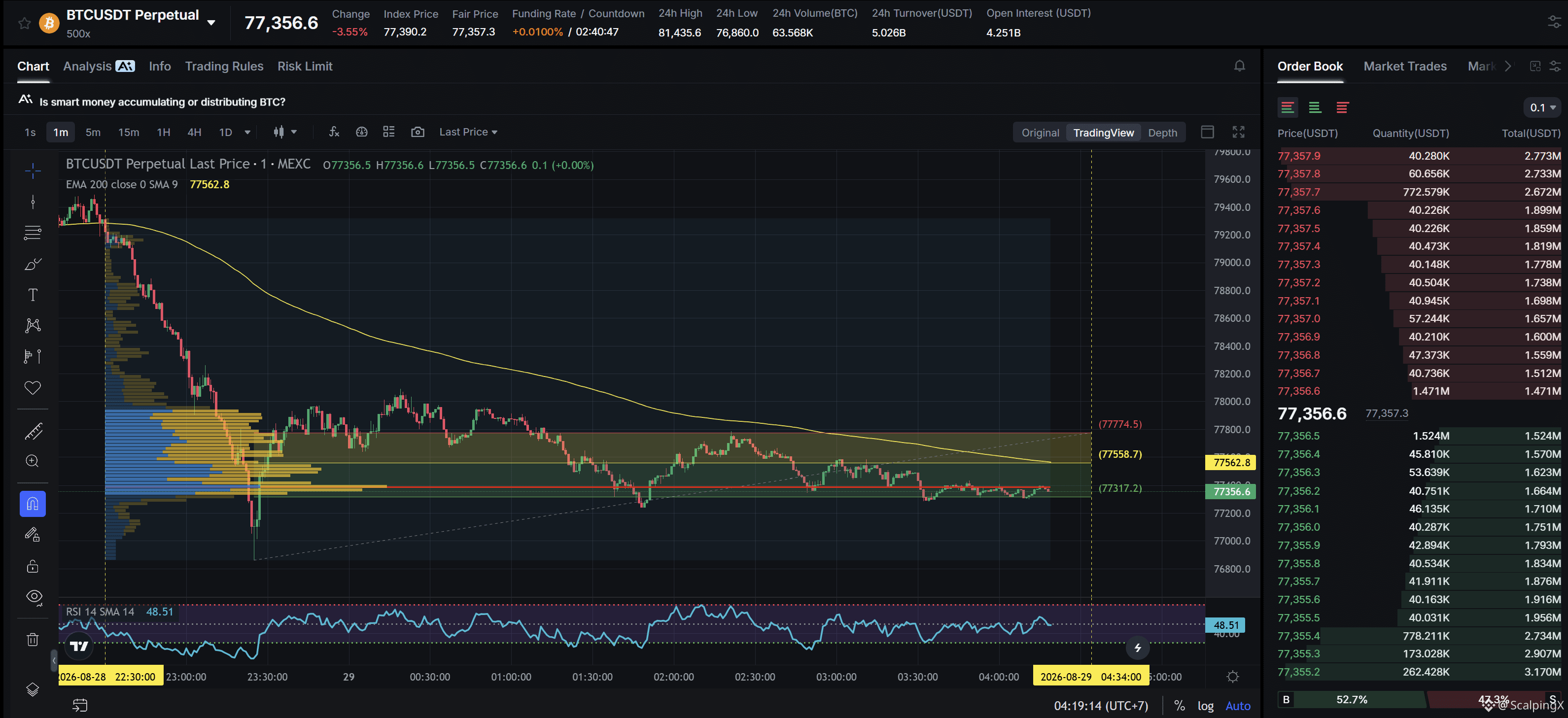Open the indicators fx icon
Viewport: 1568px width, 718px height.
click(x=334, y=132)
